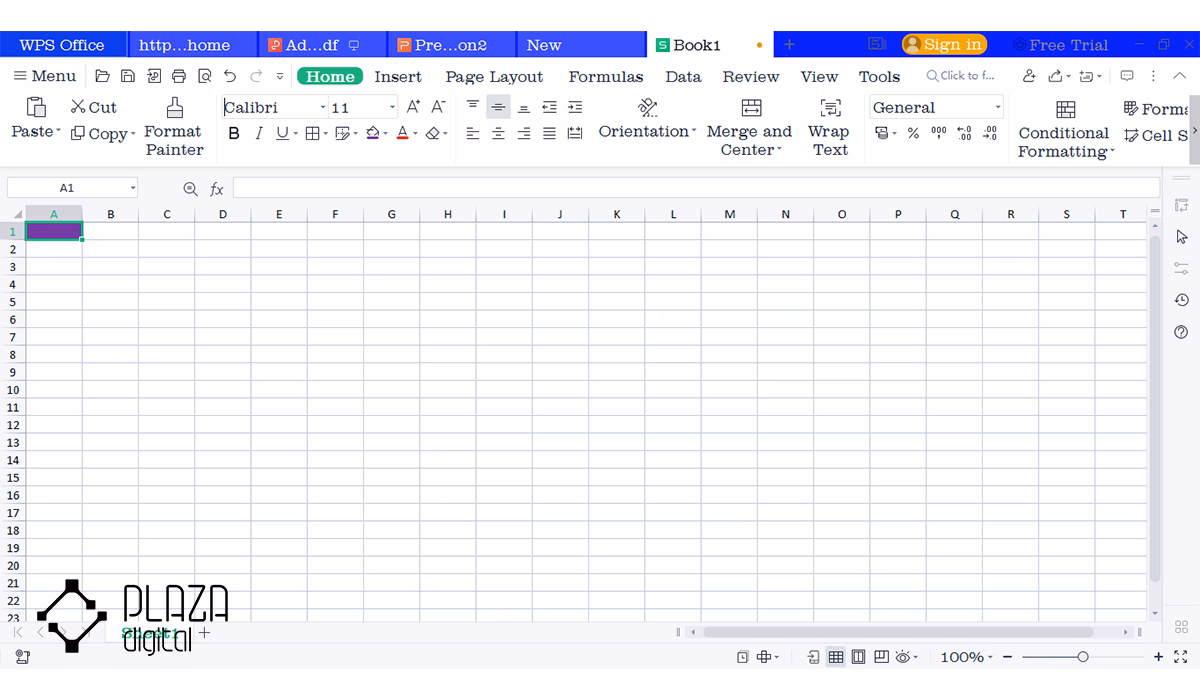
Task: Toggle middle vertical alignment
Action: pyautogui.click(x=498, y=107)
